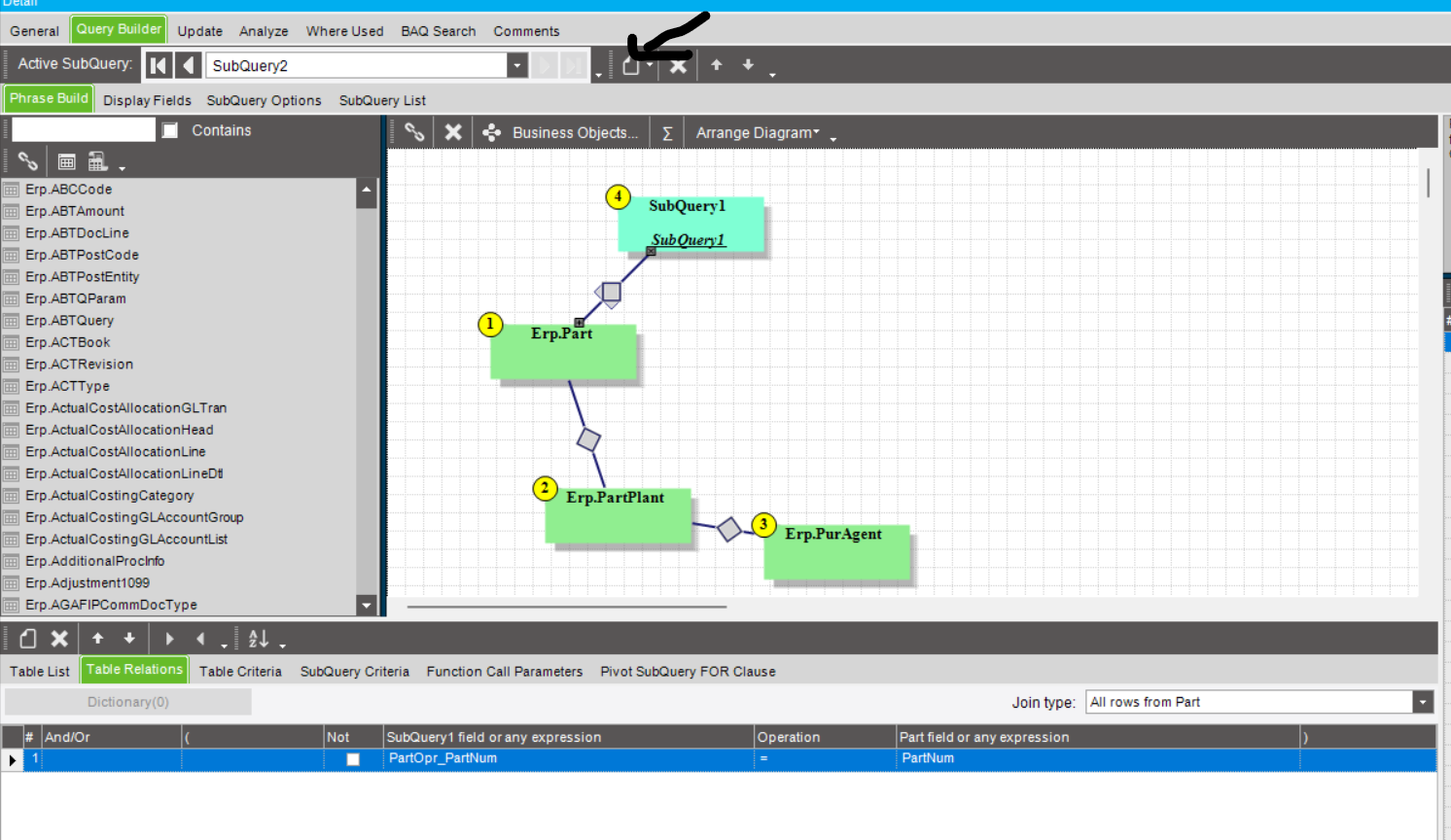Select the join diamond between SubQuery1 and Erp.Part
This screenshot has width=1451, height=840.
[x=610, y=292]
